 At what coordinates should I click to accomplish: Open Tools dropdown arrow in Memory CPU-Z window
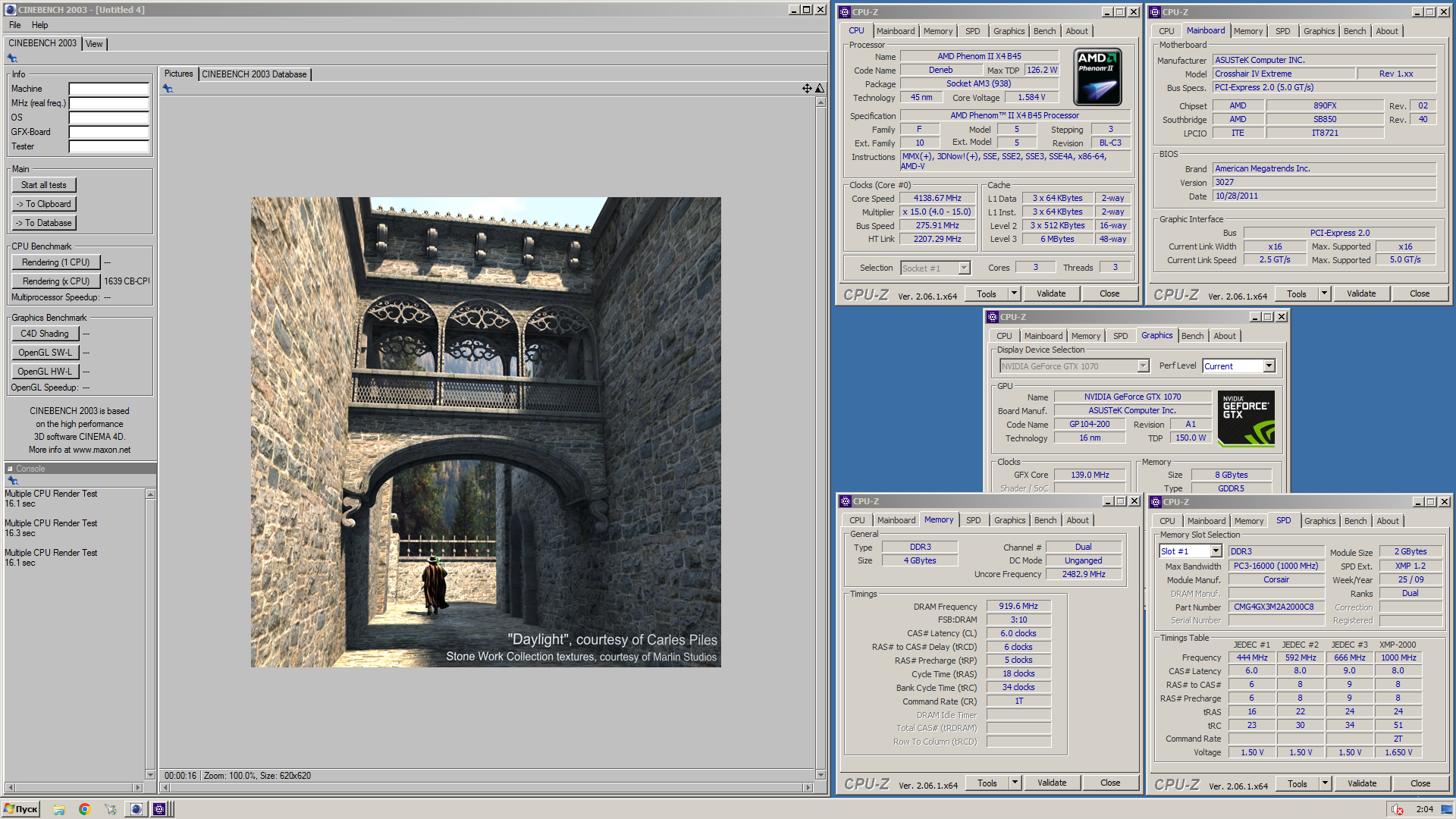pos(1015,783)
